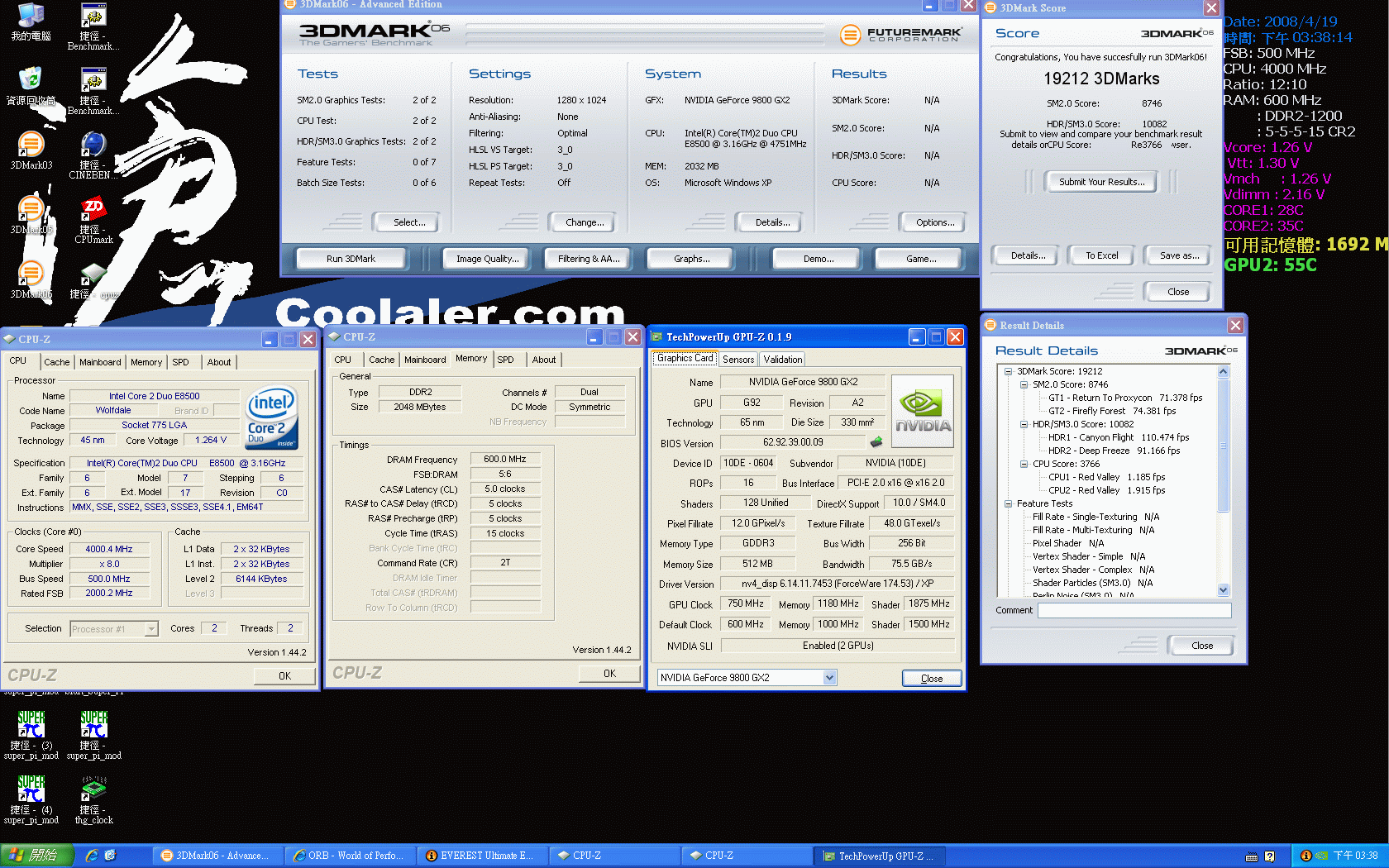Click into the Comment field in Result Details

[1134, 611]
